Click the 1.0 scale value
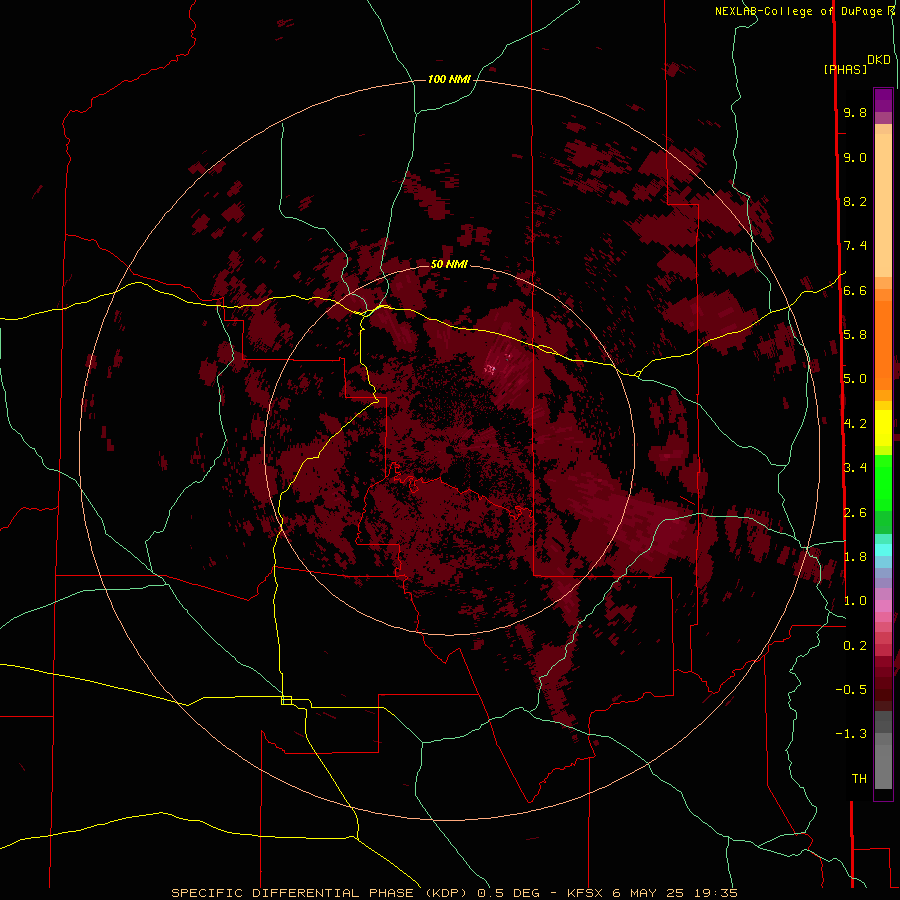900x900 pixels. 855,601
